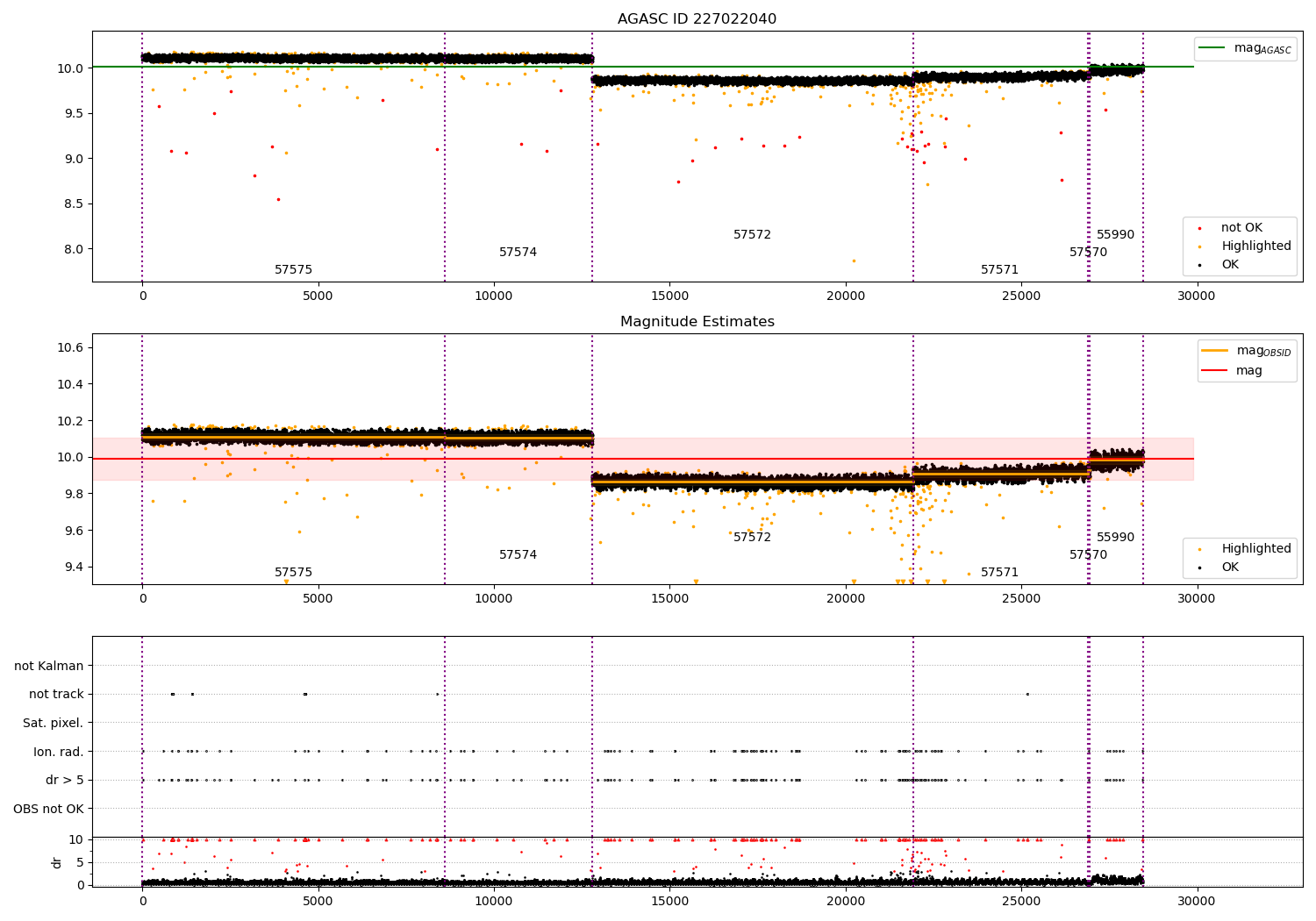Click the 'AGASC ID 227022040' plot title

pyautogui.click(x=697, y=19)
